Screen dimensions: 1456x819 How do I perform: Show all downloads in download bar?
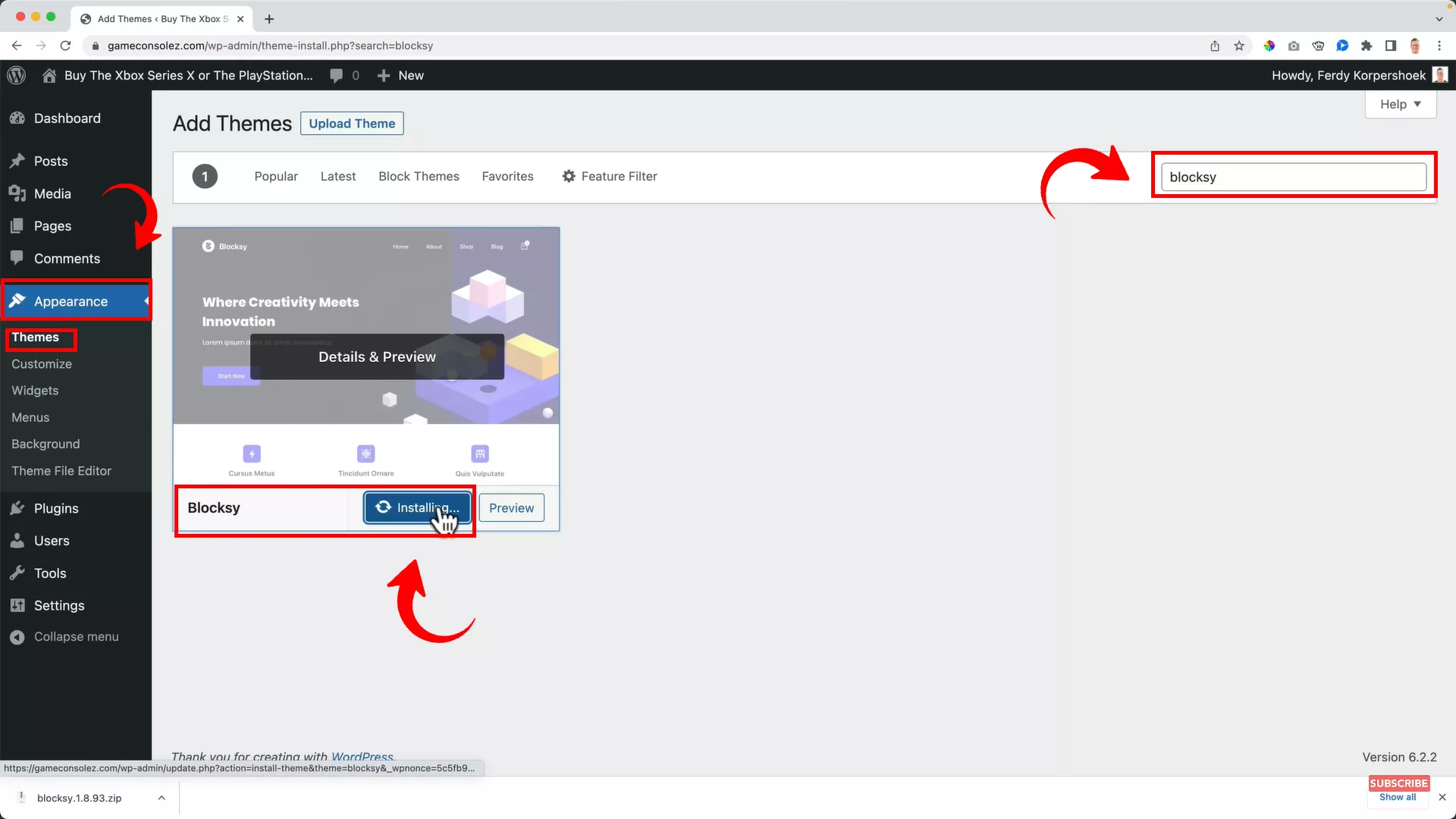(x=1397, y=797)
